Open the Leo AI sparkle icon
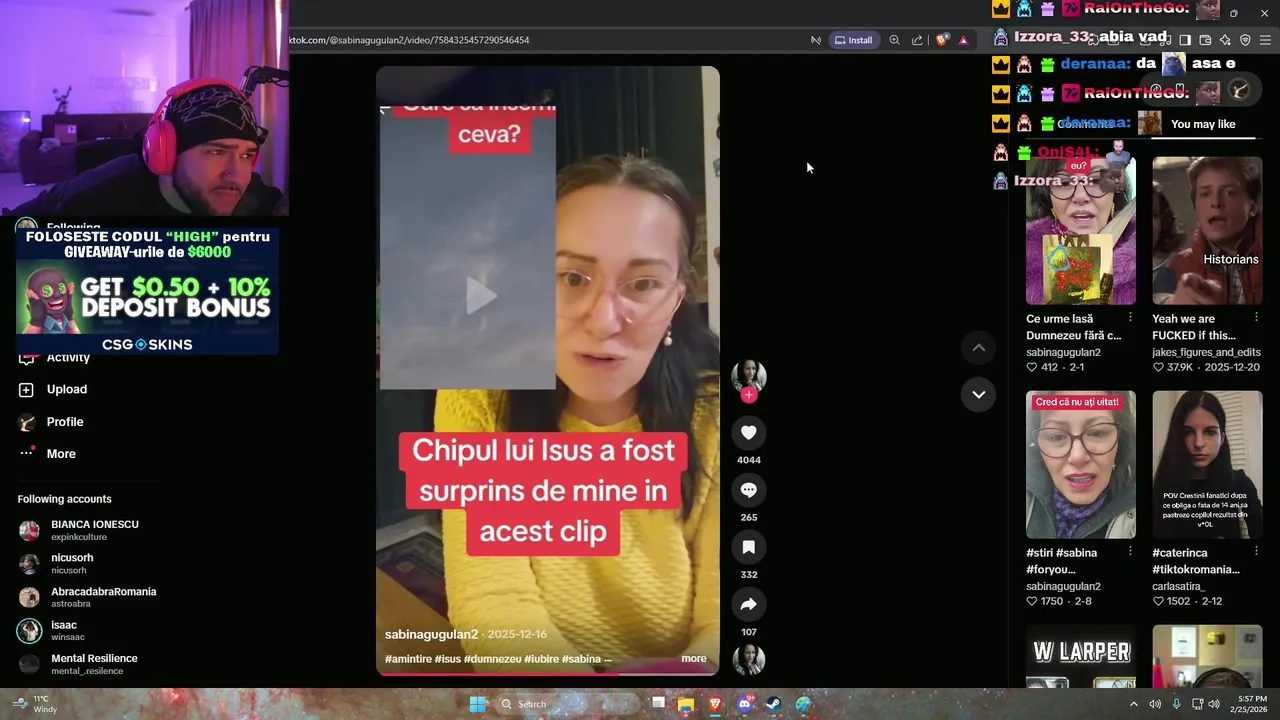1280x720 pixels. [x=1225, y=40]
